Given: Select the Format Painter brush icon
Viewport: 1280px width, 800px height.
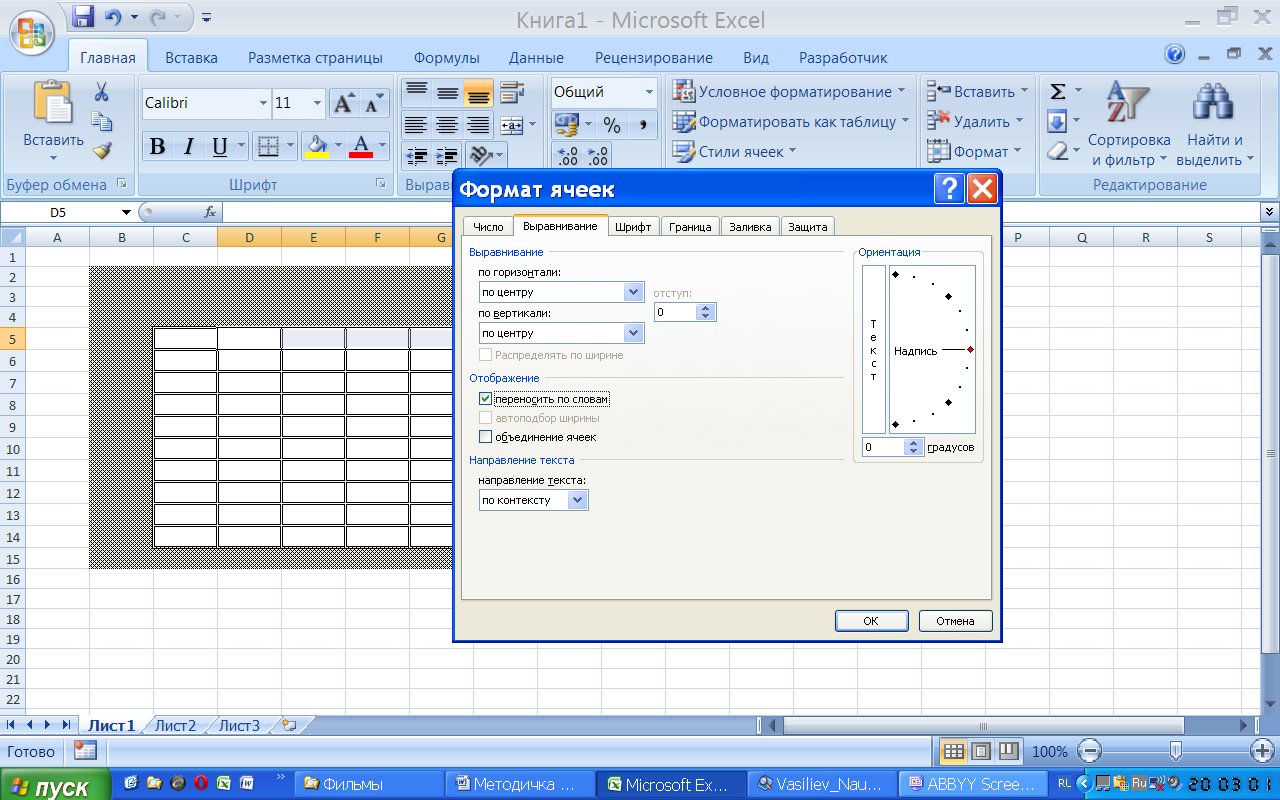Looking at the screenshot, I should pyautogui.click(x=101, y=151).
